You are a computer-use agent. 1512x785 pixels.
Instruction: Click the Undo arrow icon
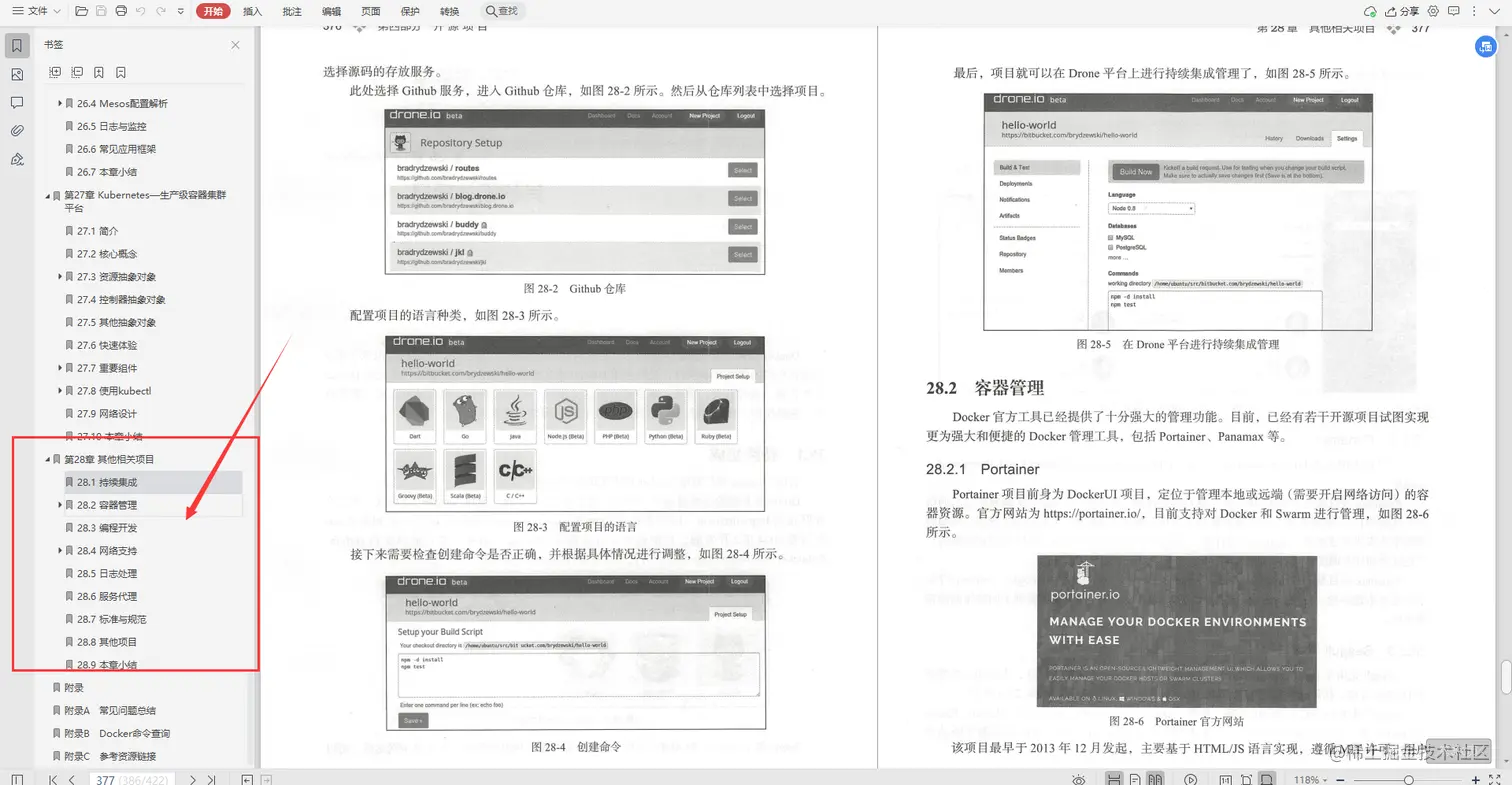pyautogui.click(x=140, y=11)
